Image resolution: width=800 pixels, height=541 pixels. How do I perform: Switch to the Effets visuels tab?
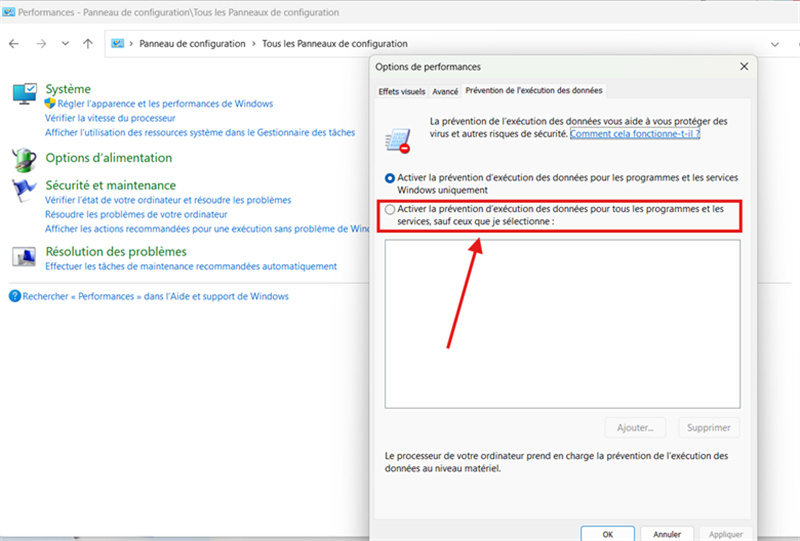[402, 91]
